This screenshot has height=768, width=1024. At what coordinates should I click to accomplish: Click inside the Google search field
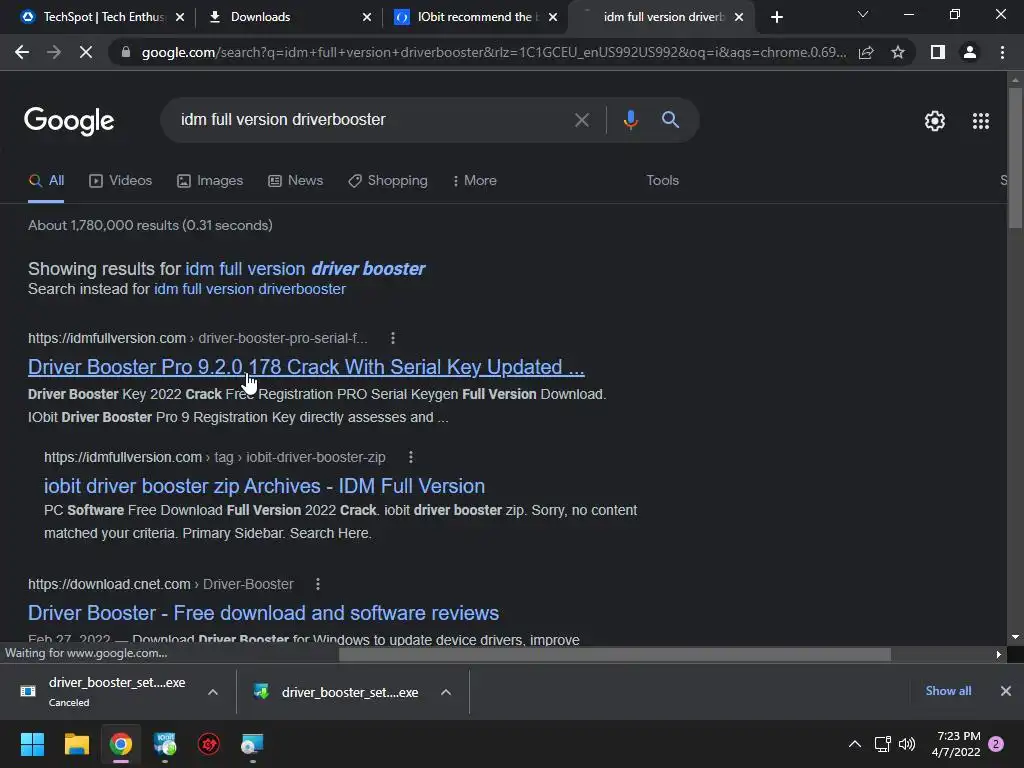click(x=372, y=120)
